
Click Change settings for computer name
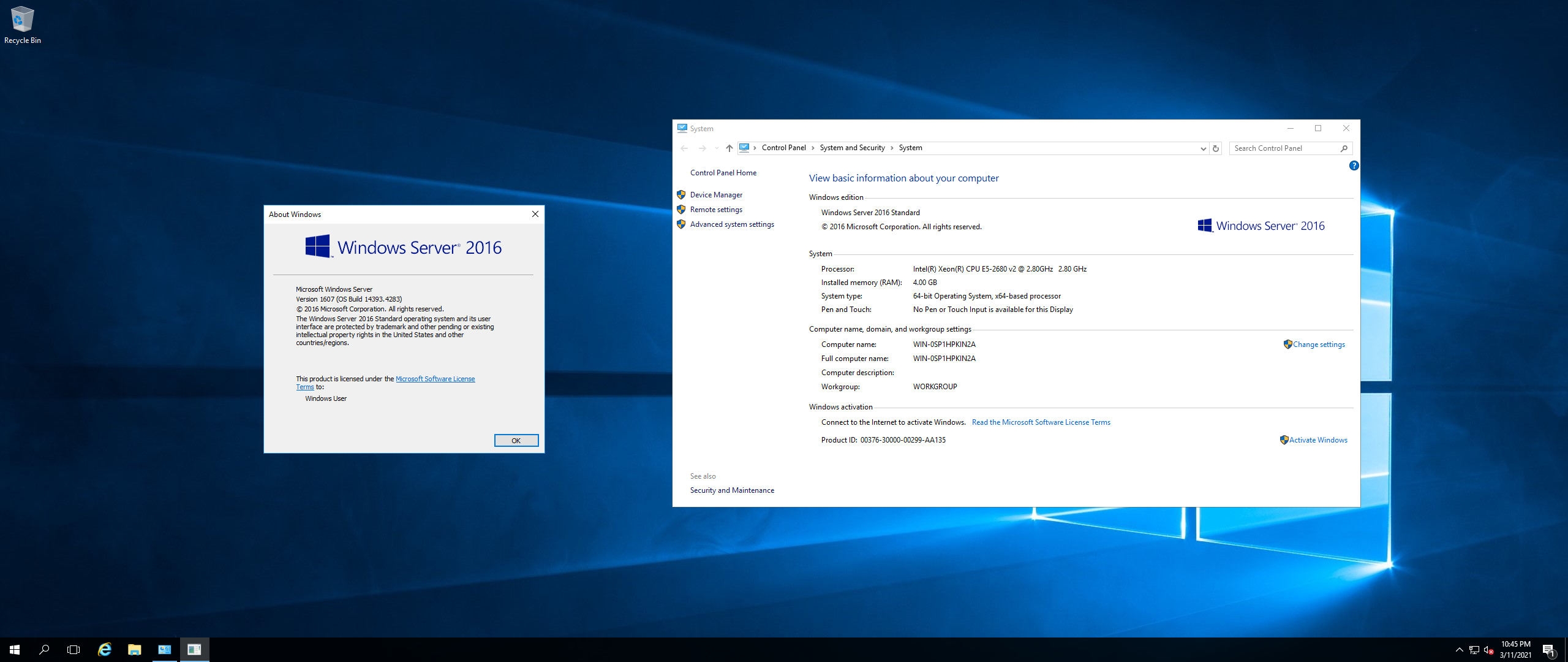[x=1319, y=344]
